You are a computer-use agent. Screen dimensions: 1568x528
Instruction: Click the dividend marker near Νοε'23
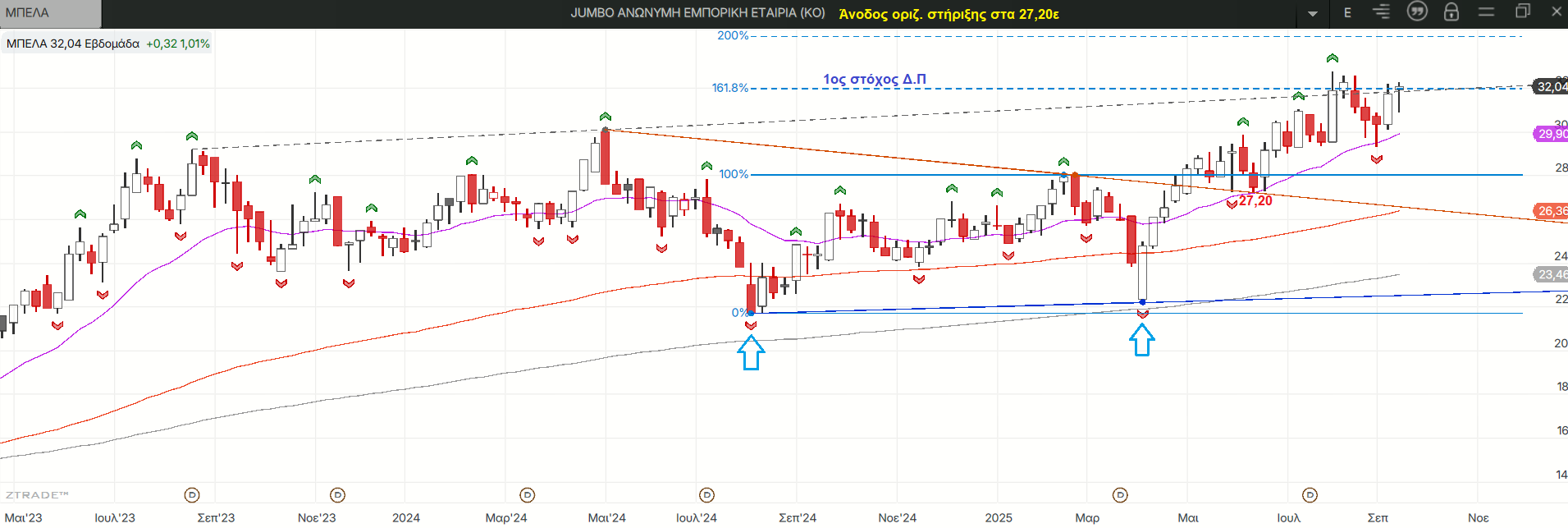tap(337, 495)
